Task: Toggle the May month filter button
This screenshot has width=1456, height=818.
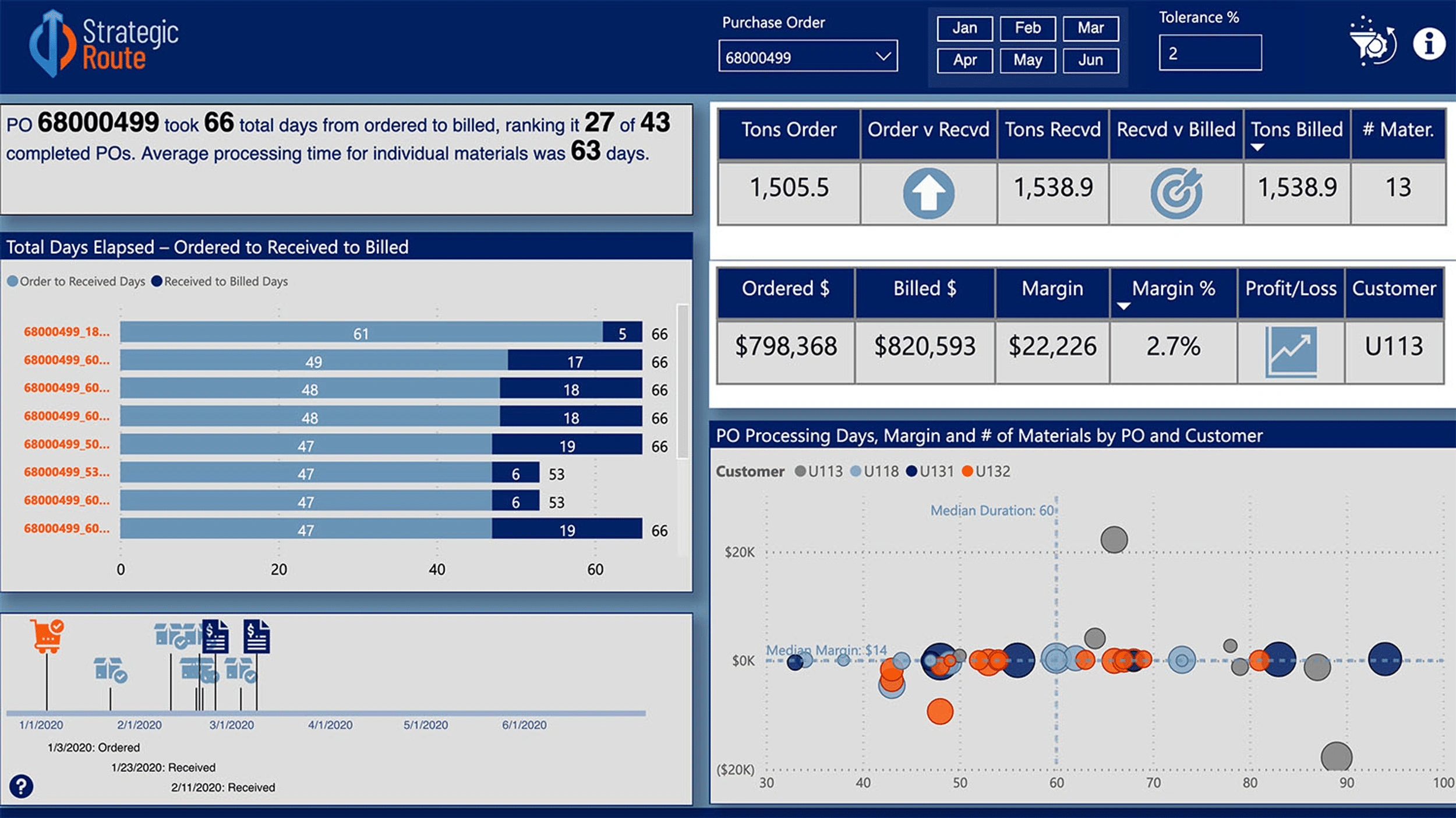Action: click(1027, 60)
